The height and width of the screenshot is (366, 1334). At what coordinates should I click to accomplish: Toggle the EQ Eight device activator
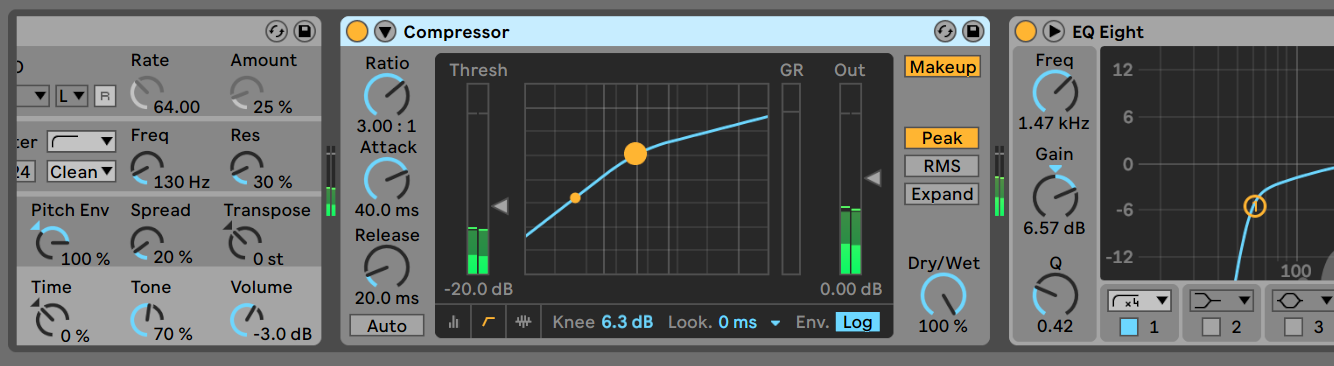click(x=1026, y=32)
